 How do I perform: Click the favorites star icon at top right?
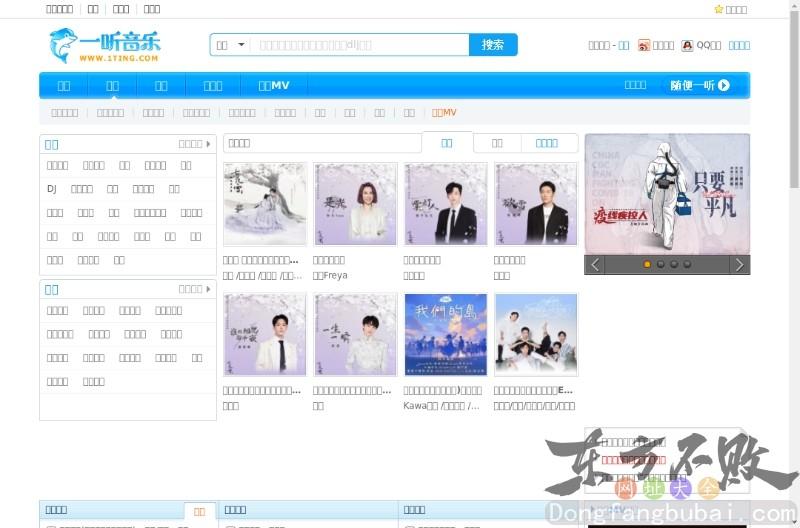click(x=719, y=9)
